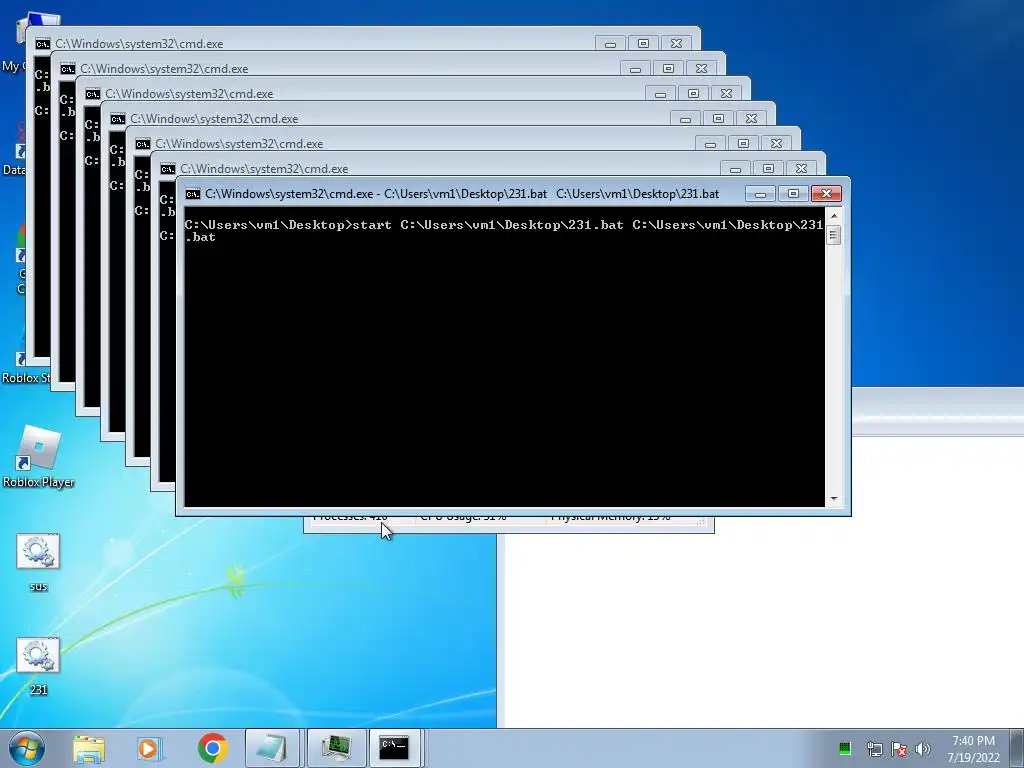Screen dimensions: 1024x768
Task: Click scroll-up arrow in front cmd window
Action: (833, 216)
